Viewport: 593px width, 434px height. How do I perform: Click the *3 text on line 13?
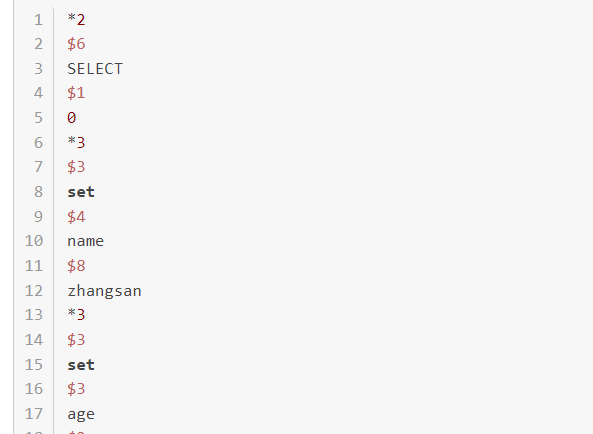pyautogui.click(x=76, y=315)
